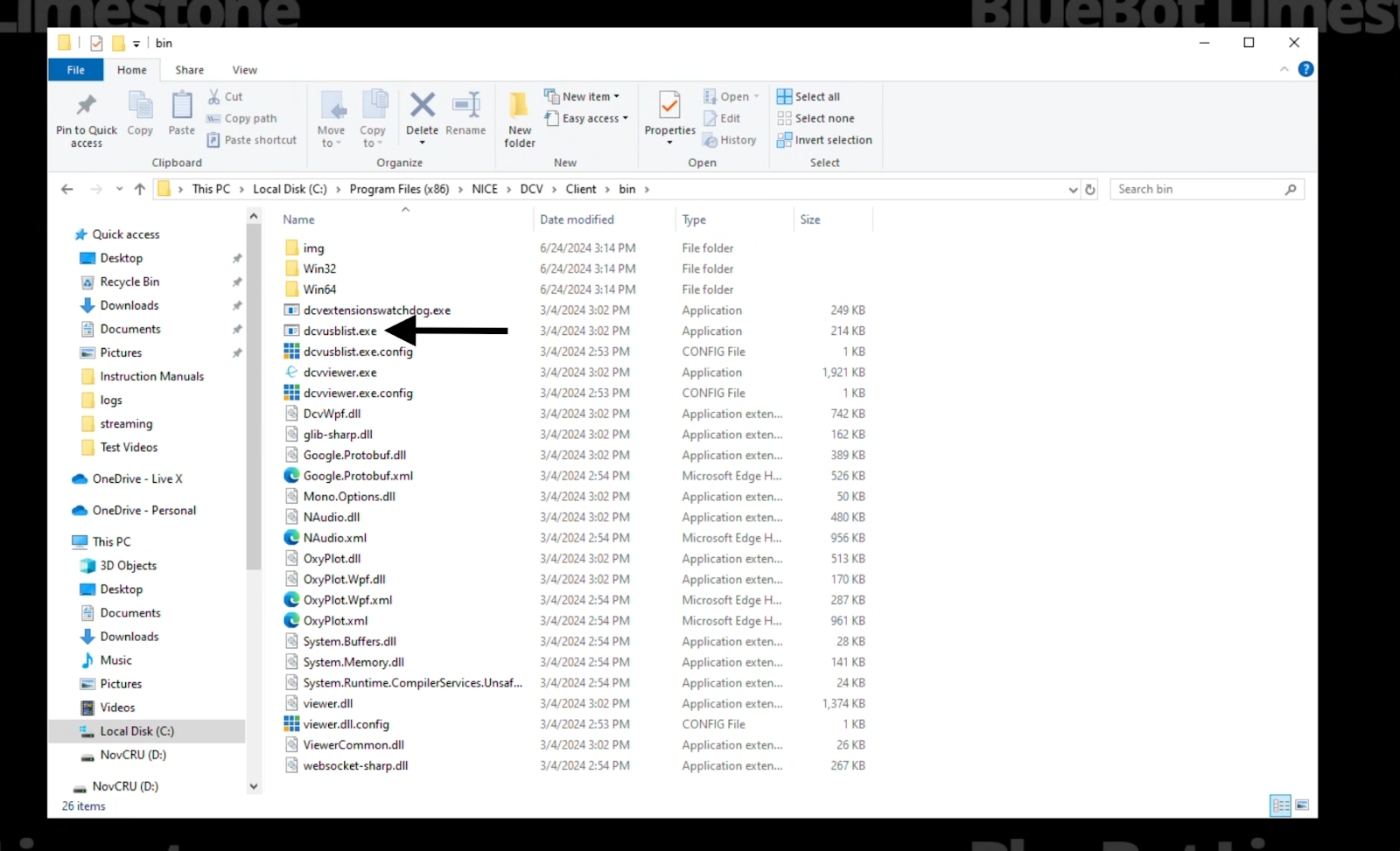Click Program Files (x86) in breadcrumb
The height and width of the screenshot is (851, 1400).
(399, 189)
